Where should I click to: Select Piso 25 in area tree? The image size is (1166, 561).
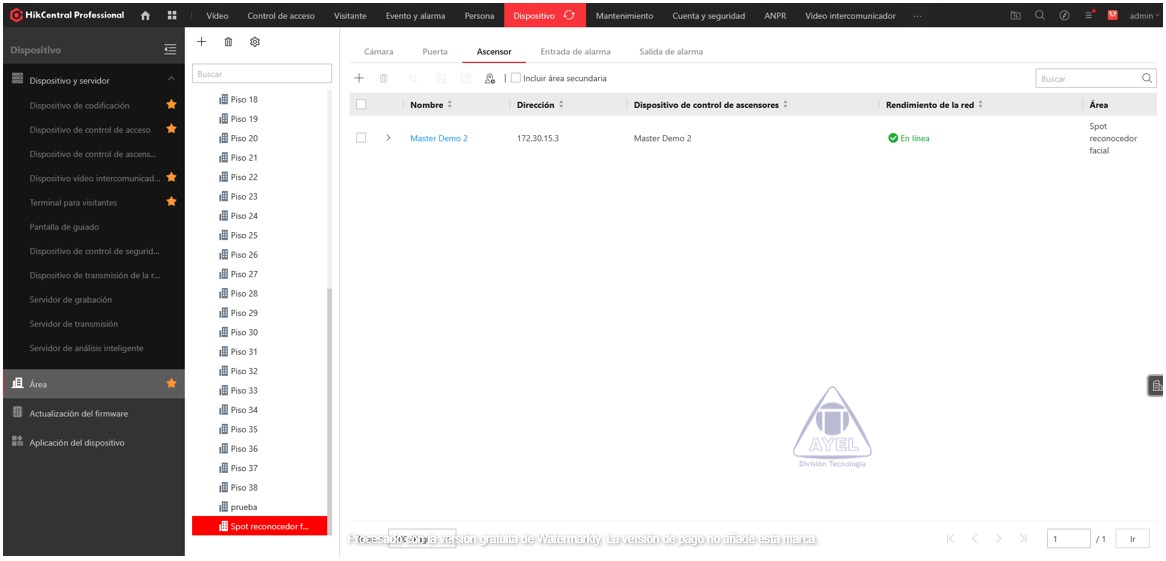[244, 235]
